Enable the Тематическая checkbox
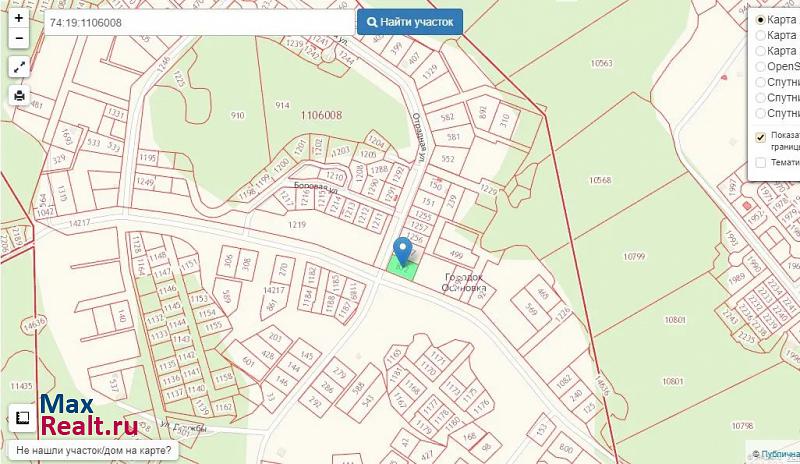 tap(761, 162)
